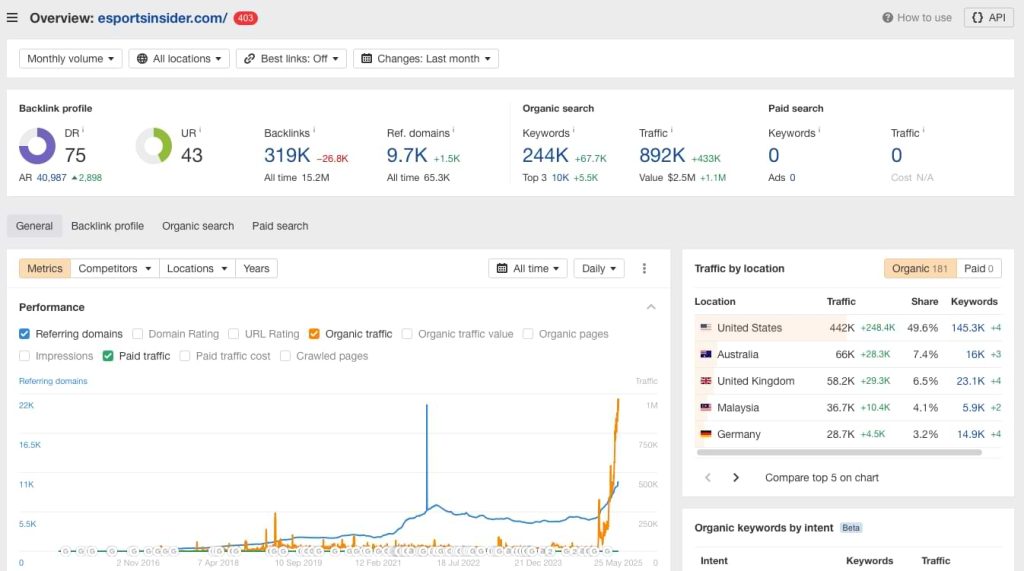Select the Organic 181 traffic tab
Viewport: 1024px width, 571px height.
pyautogui.click(x=920, y=269)
